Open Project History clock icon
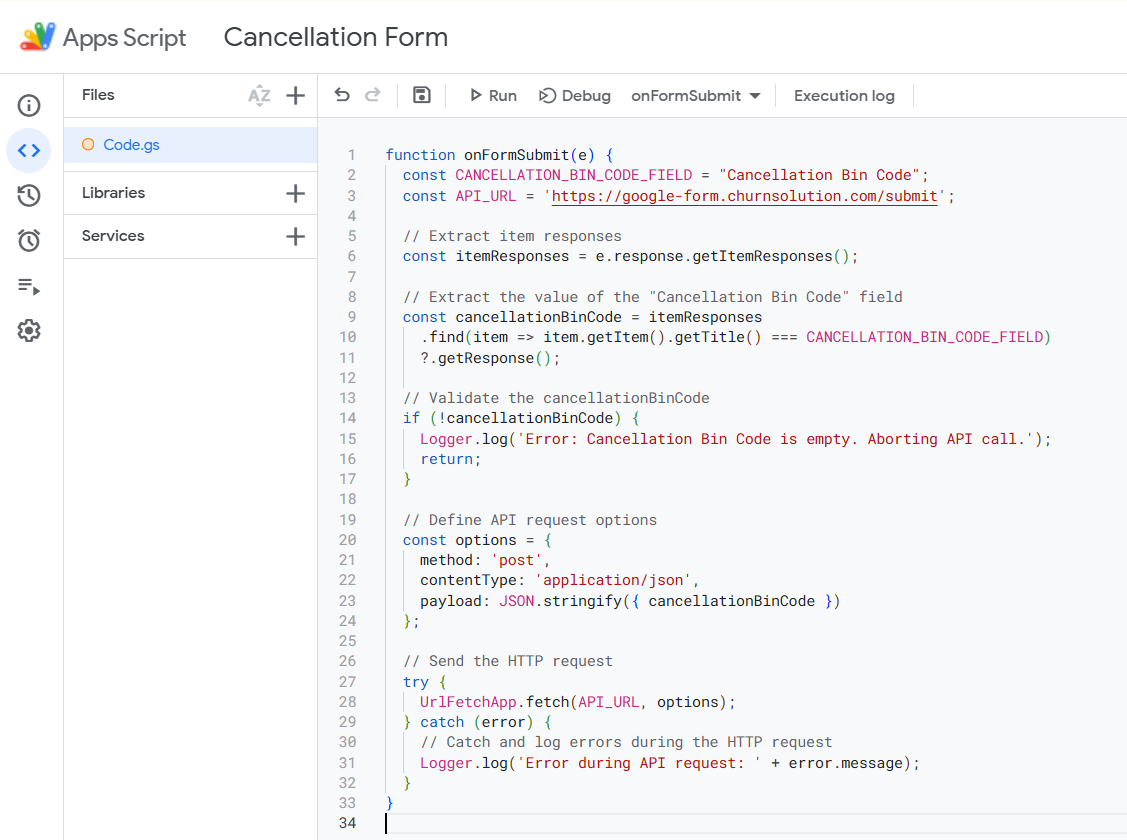The image size is (1127, 840). tap(29, 195)
